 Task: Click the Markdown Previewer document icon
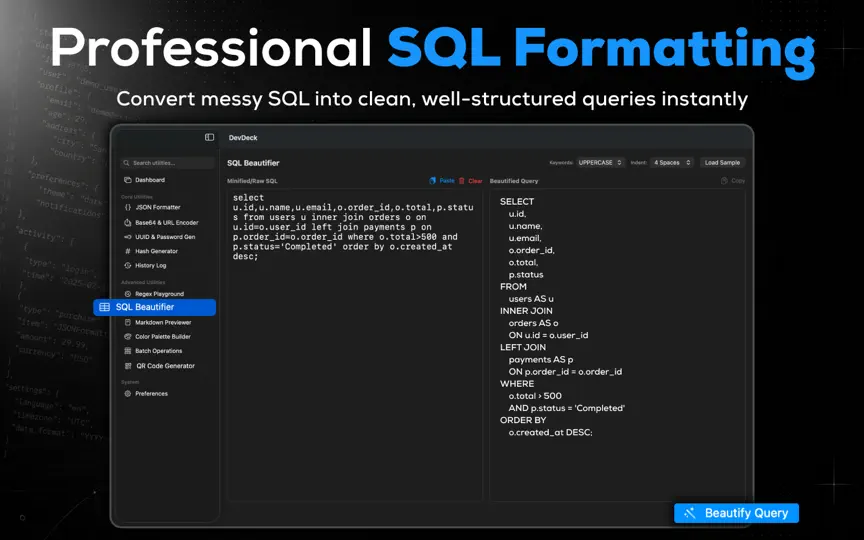click(x=128, y=322)
